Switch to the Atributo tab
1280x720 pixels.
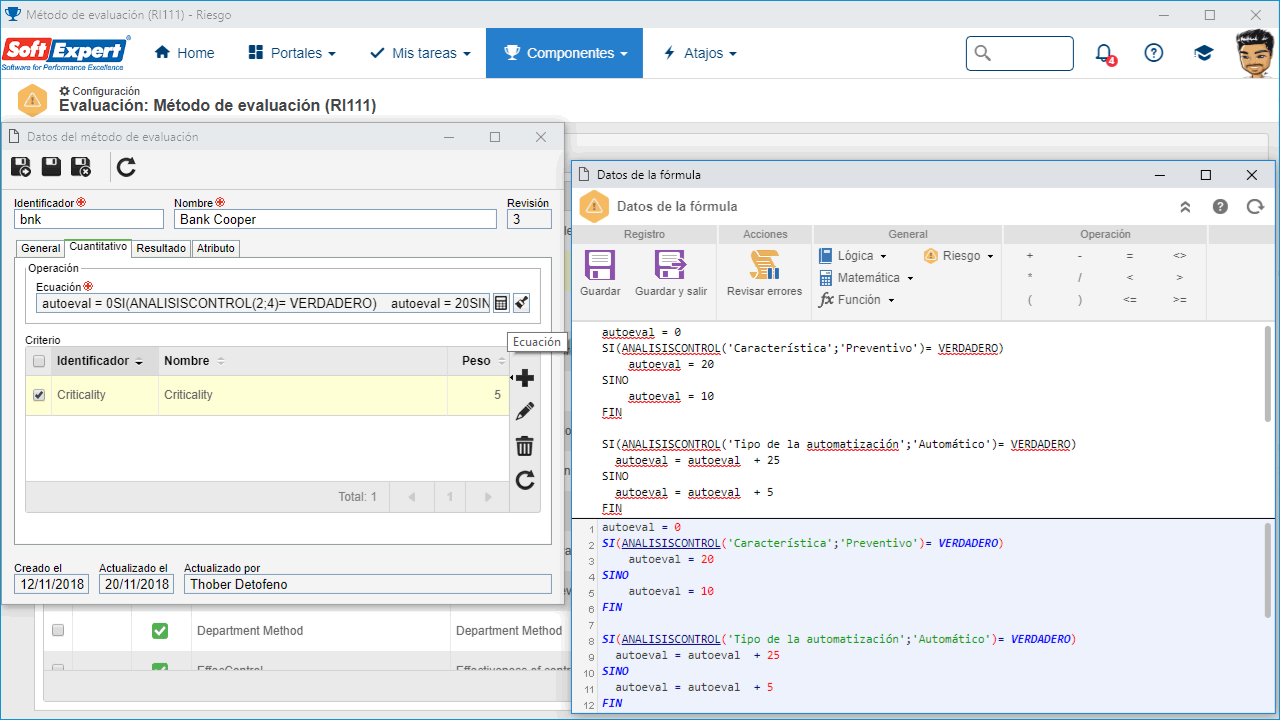click(215, 248)
